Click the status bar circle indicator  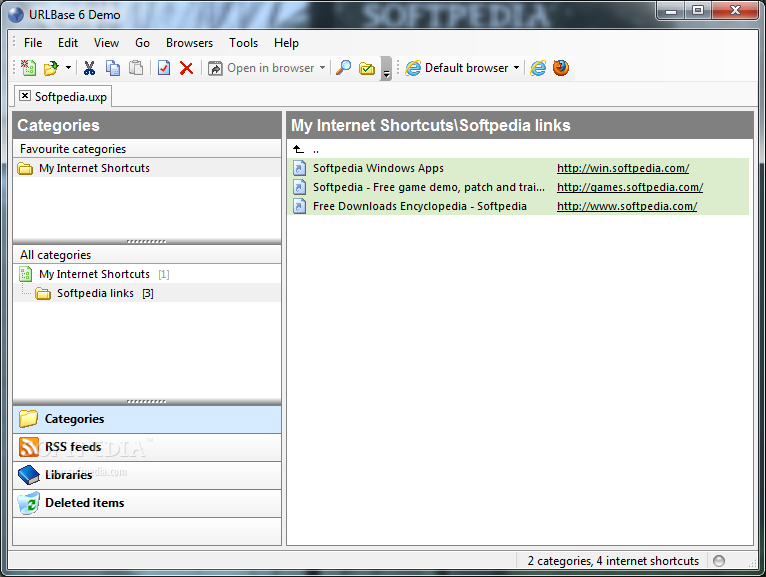[719, 561]
